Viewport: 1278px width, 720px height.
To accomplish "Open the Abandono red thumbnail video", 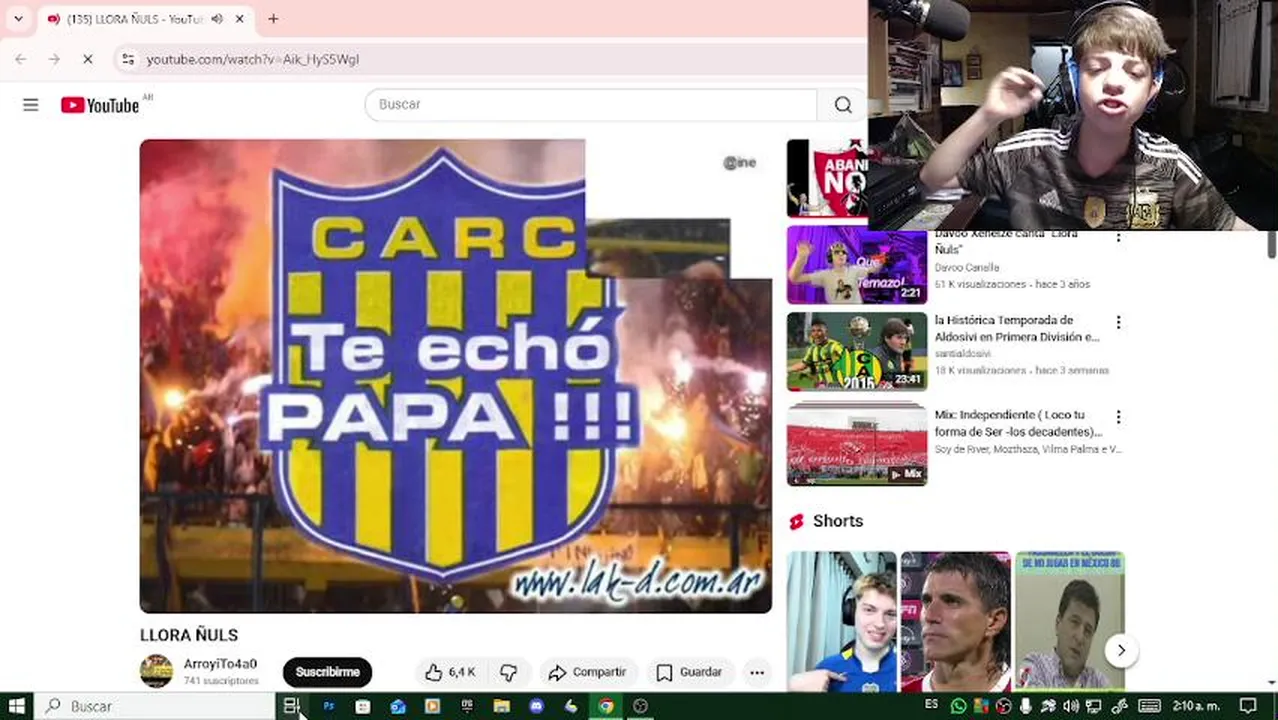I will click(827, 178).
